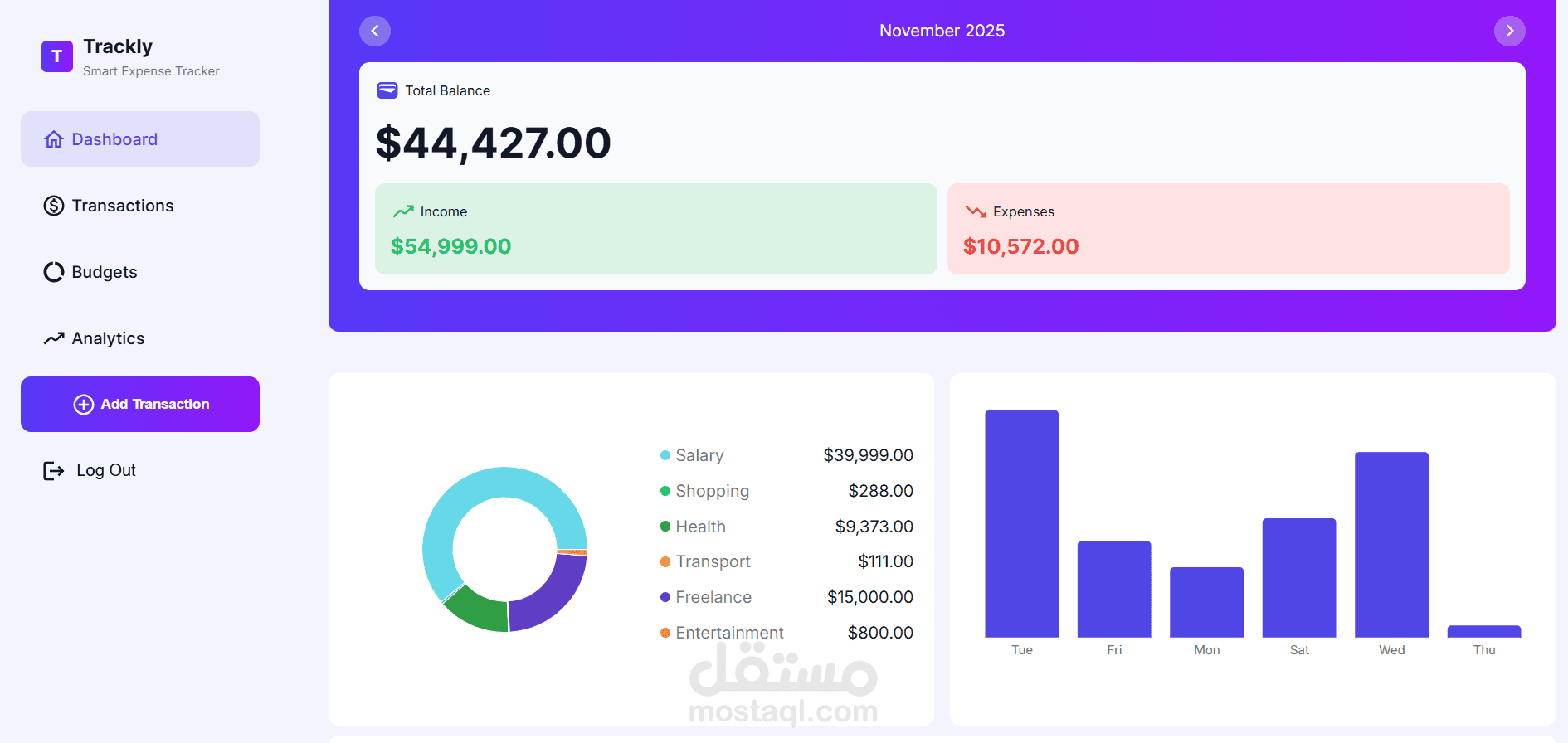
Task: Click the Sat bar in chart
Action: (1299, 578)
